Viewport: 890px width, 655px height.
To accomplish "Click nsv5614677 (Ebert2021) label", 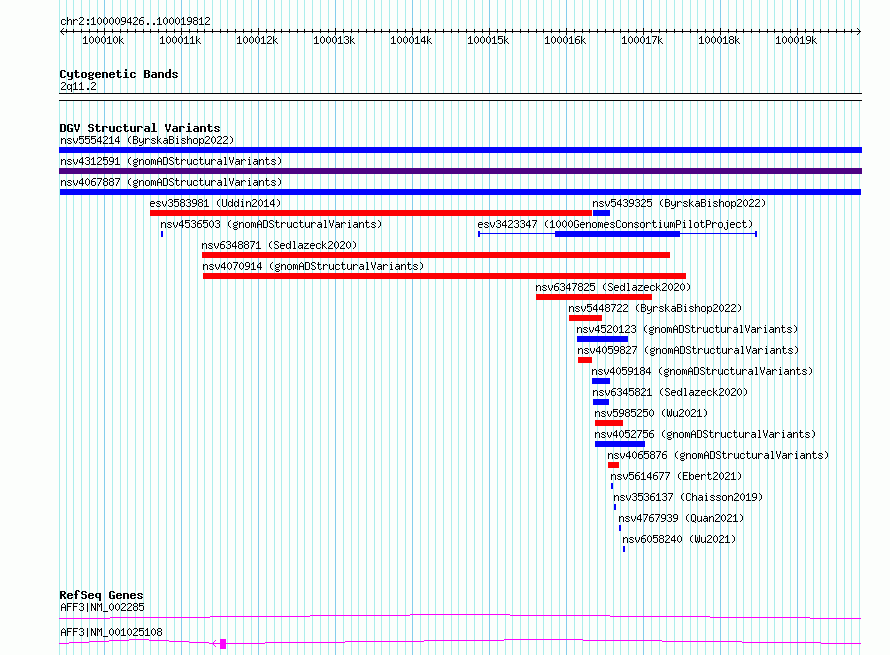I will point(676,476).
